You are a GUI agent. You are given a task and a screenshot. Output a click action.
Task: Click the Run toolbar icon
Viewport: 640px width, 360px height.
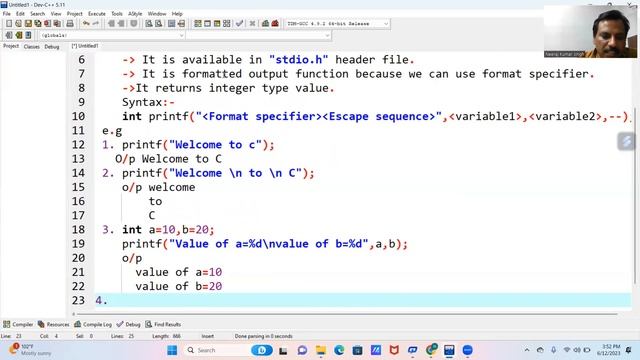coord(207,24)
